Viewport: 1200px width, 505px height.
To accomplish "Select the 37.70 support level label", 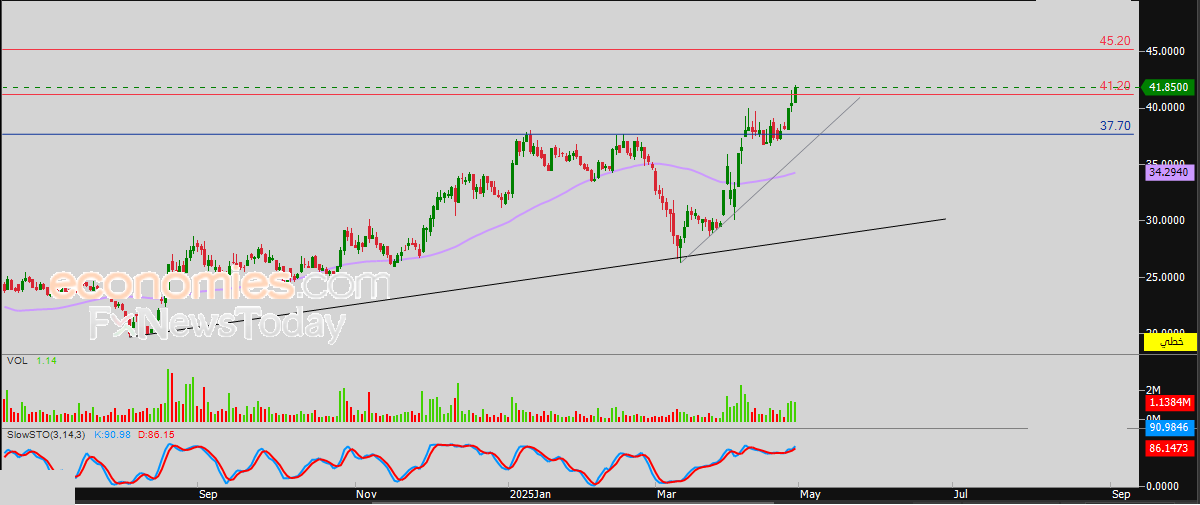I will click(x=1115, y=126).
